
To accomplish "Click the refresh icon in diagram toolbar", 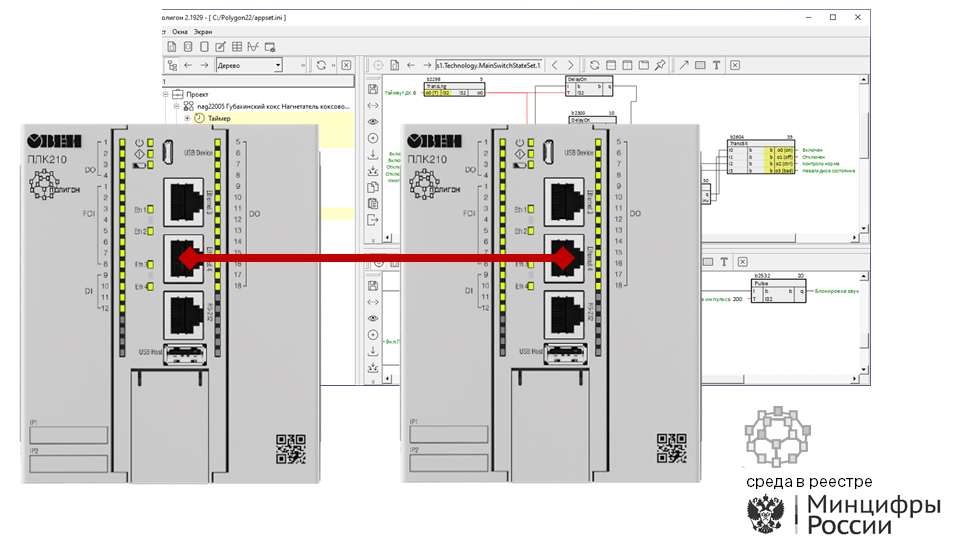I will pyautogui.click(x=594, y=65).
